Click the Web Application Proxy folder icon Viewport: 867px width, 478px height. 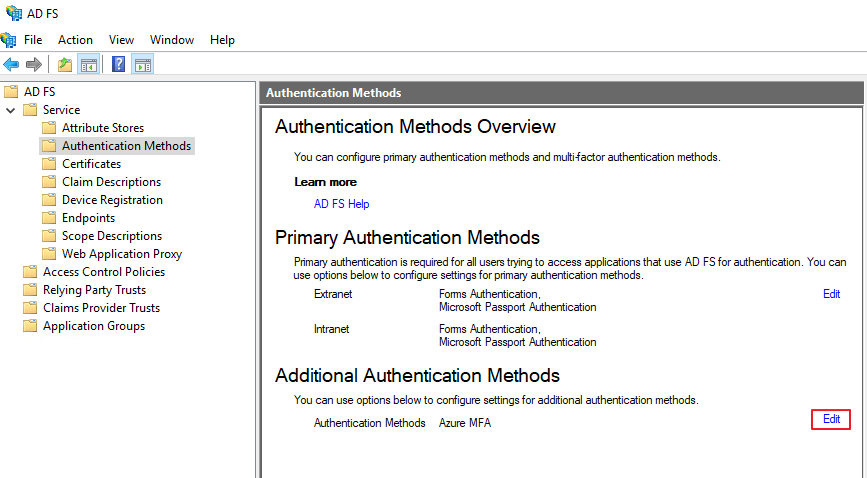tap(49, 254)
